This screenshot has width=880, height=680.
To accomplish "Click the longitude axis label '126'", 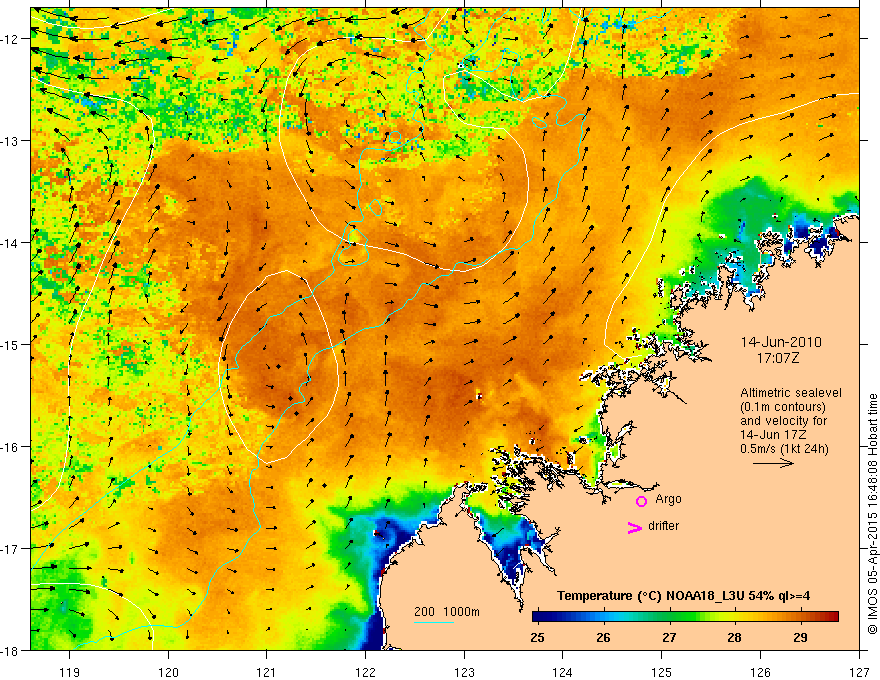I will (x=760, y=672).
